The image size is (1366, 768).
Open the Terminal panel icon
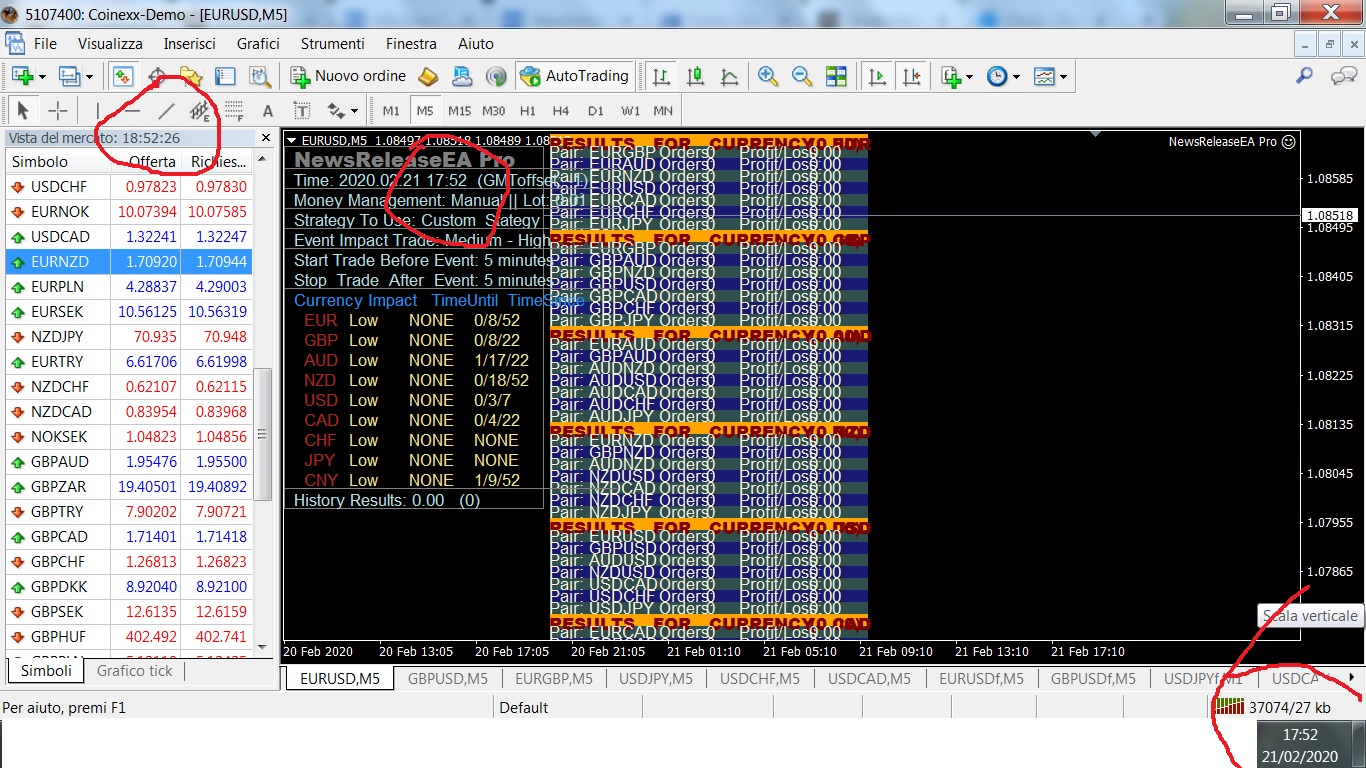pos(225,76)
